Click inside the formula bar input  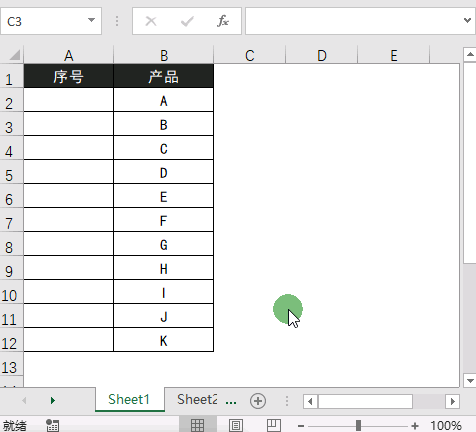[353, 21]
